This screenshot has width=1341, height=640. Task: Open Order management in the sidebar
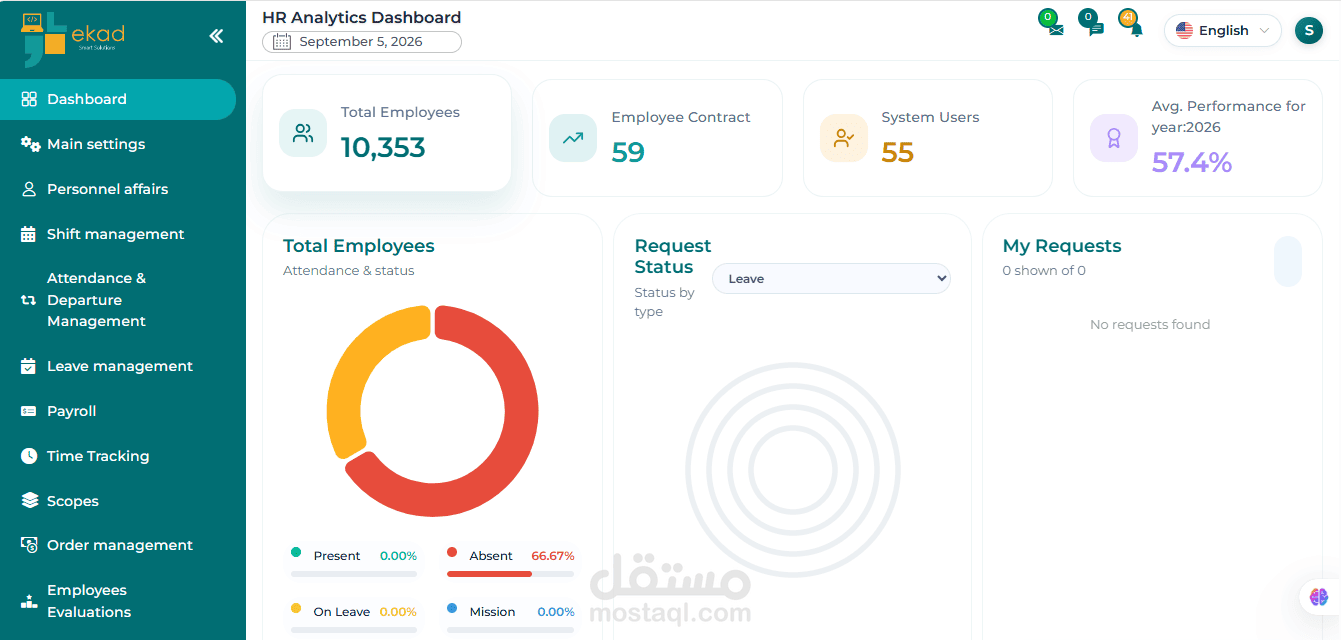point(118,545)
